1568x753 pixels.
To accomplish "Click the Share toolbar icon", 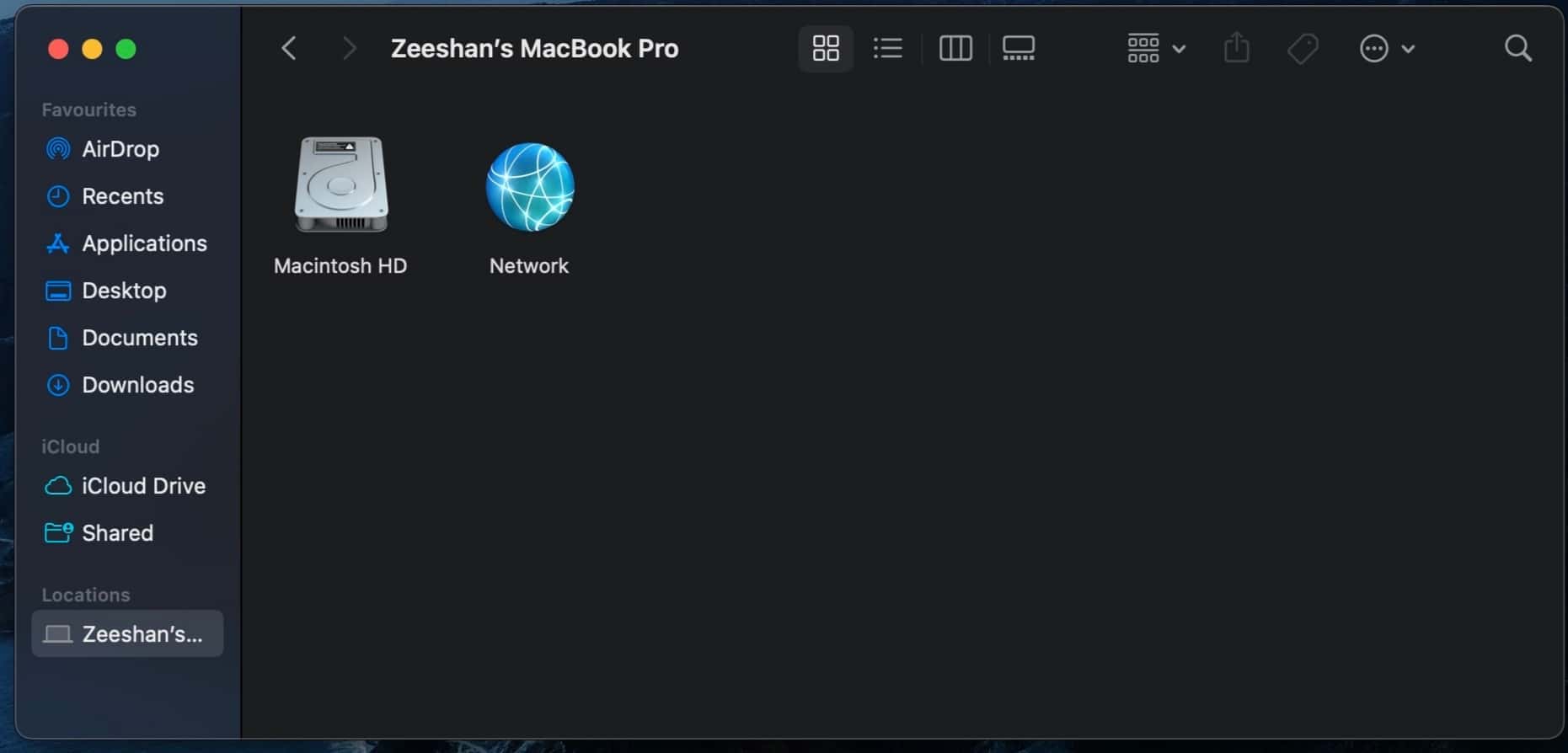I will pyautogui.click(x=1236, y=47).
